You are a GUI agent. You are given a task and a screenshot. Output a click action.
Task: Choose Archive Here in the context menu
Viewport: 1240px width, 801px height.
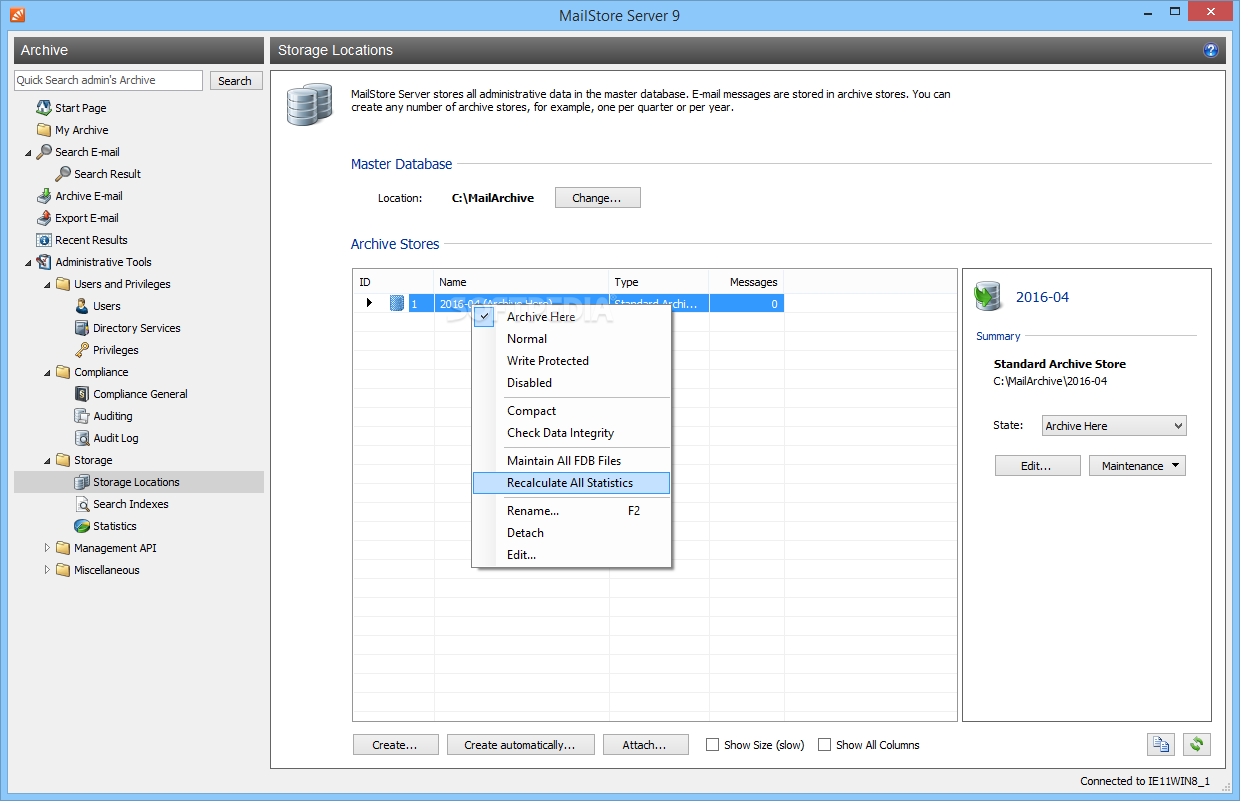coord(571,317)
